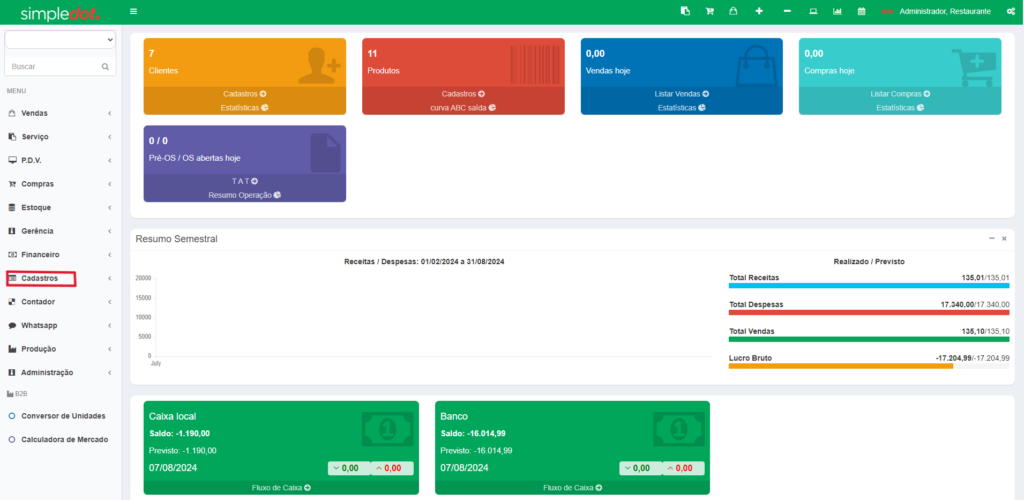Open the bar chart icon in header
Viewport: 1024px width, 500px height.
[x=837, y=11]
